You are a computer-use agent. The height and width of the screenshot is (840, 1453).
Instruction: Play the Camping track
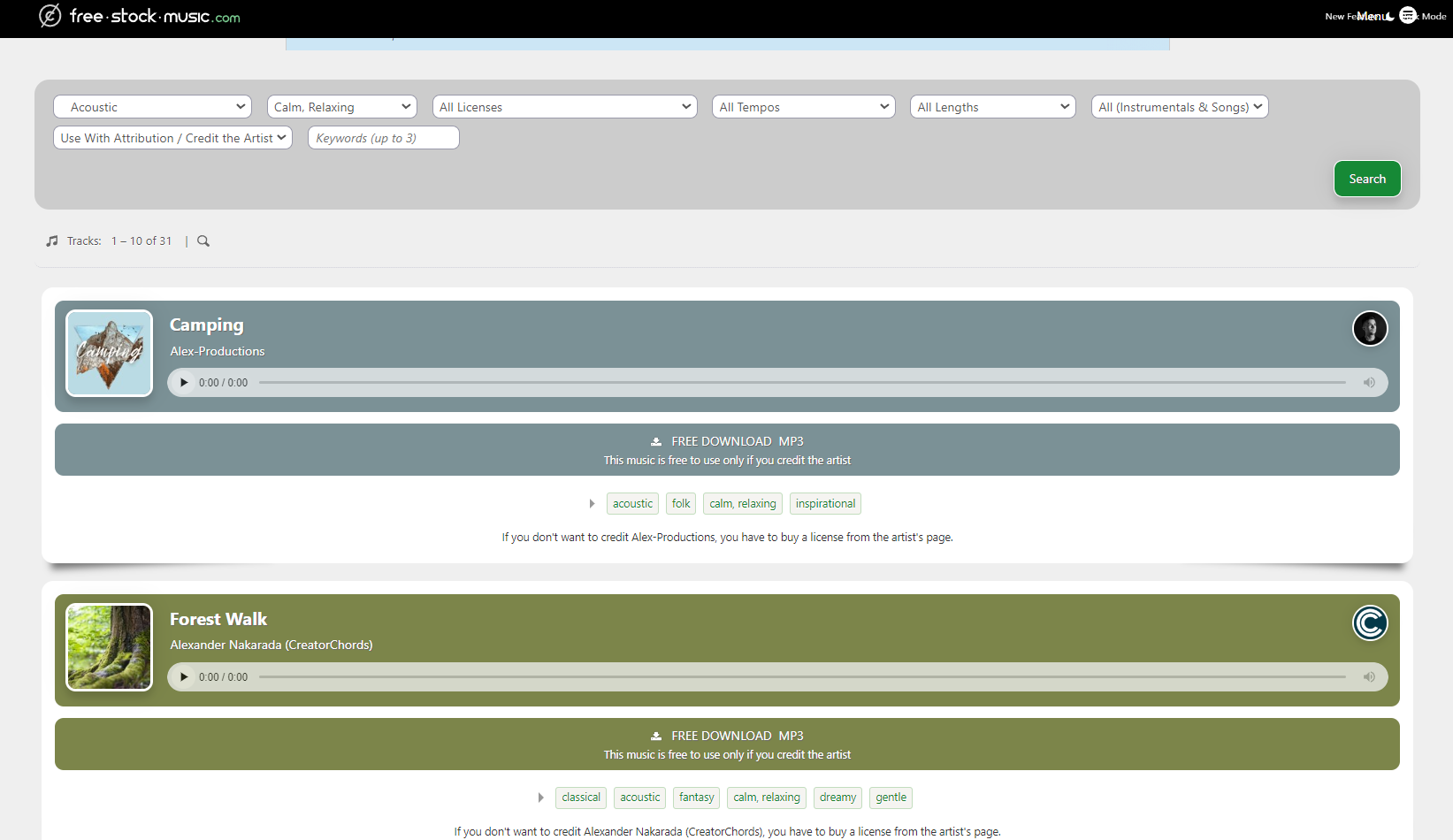click(x=184, y=383)
